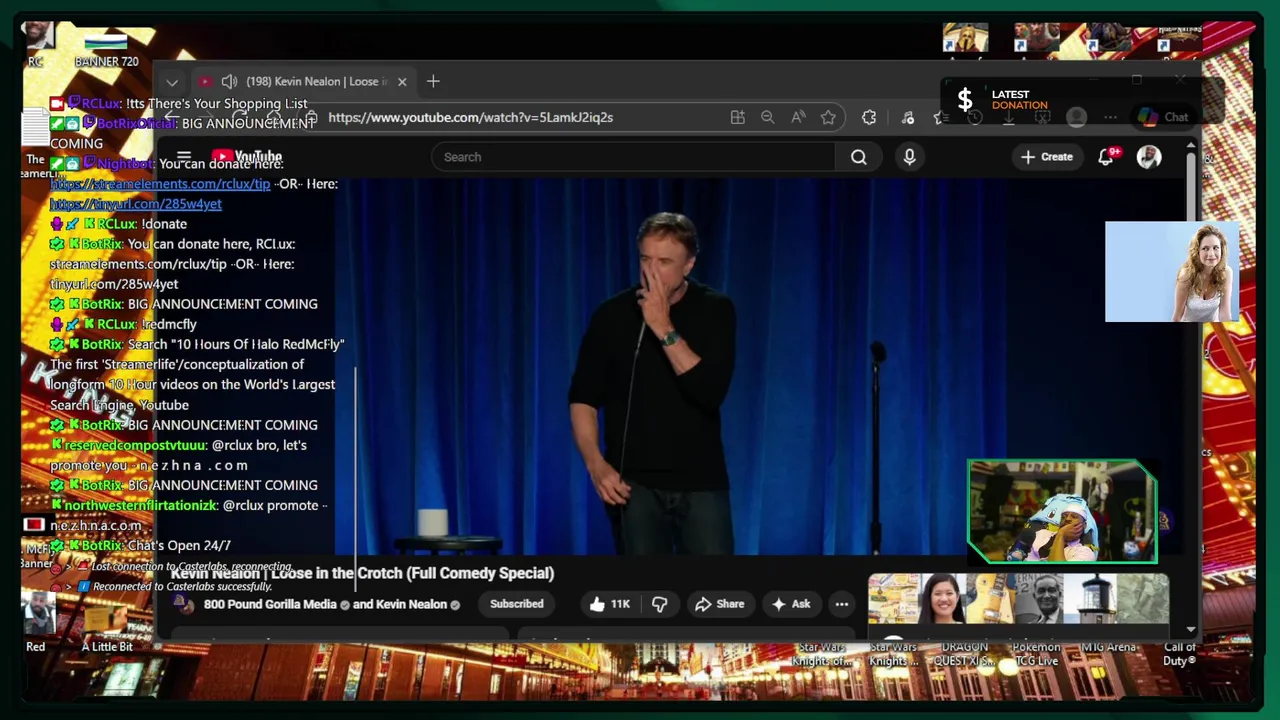This screenshot has height=720, width=1280.
Task: Click the blonde woman image overlay
Action: pyautogui.click(x=1172, y=271)
